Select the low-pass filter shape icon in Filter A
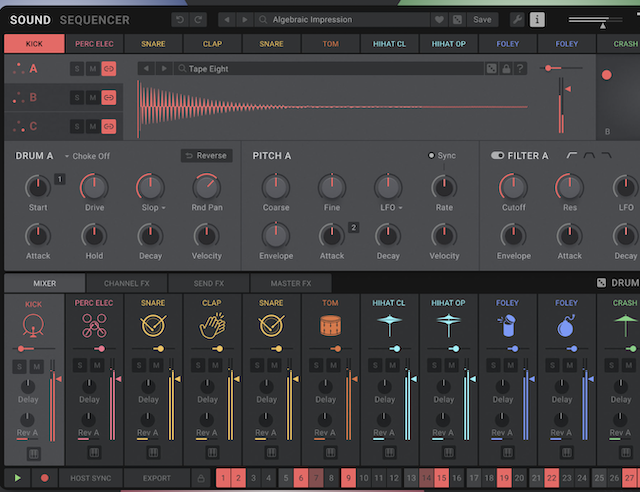The height and width of the screenshot is (492, 640). pos(607,155)
